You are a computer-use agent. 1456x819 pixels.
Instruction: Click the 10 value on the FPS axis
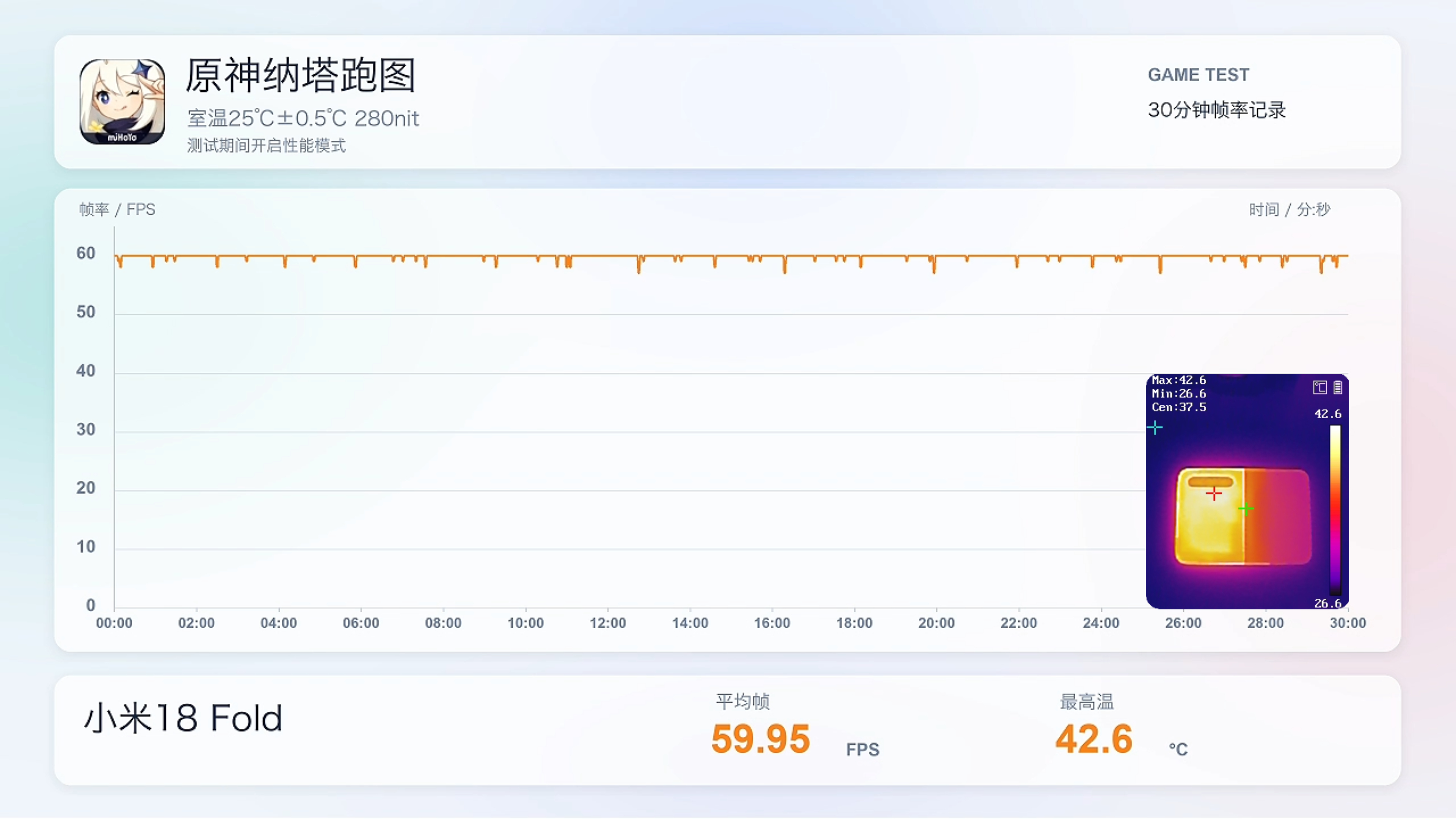point(86,546)
